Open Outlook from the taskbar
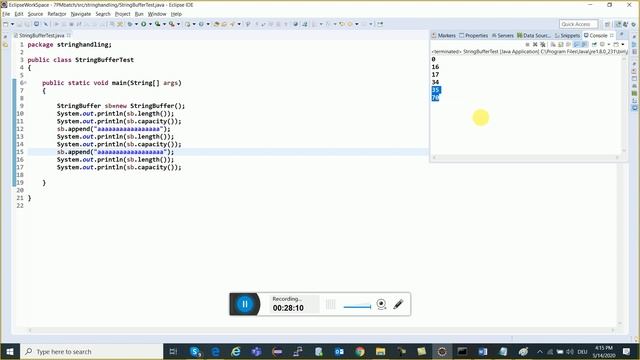Viewport: 640px width, 360px height. [x=339, y=351]
